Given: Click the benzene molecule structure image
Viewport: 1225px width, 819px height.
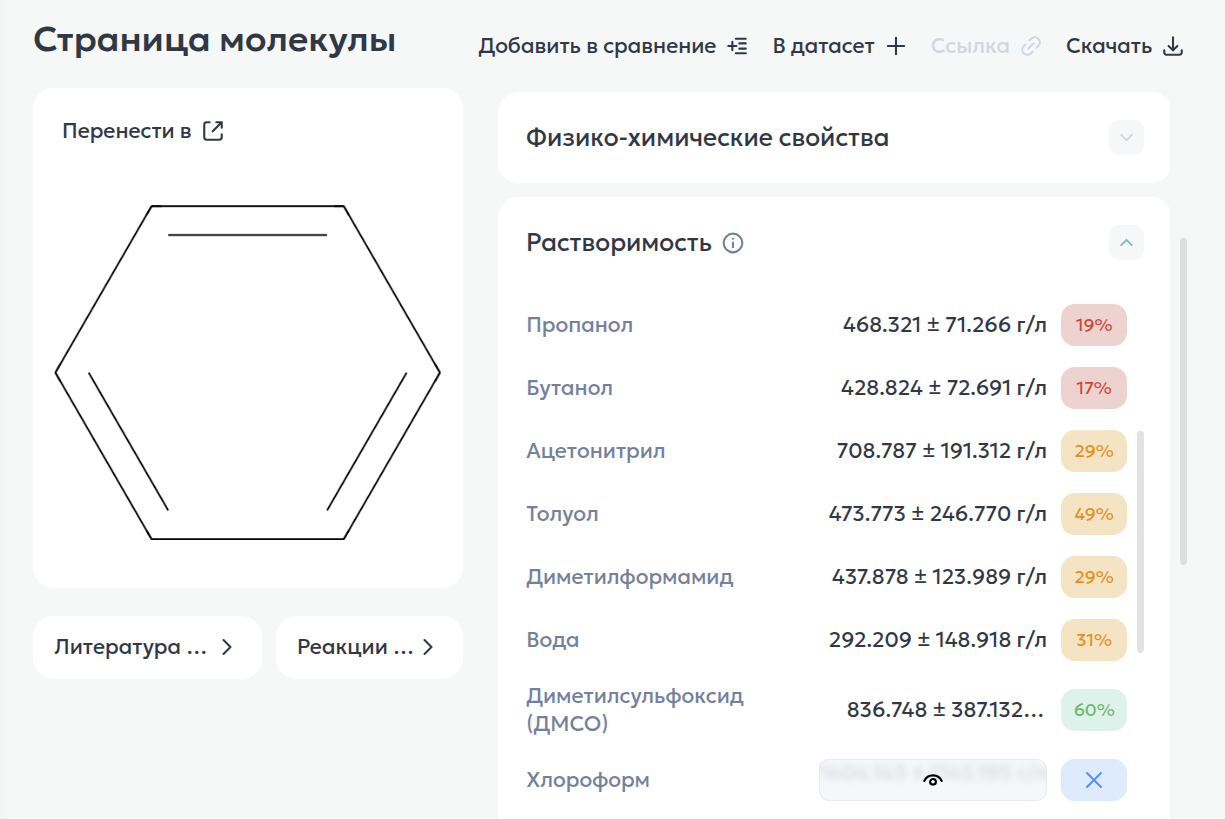Looking at the screenshot, I should coord(248,372).
